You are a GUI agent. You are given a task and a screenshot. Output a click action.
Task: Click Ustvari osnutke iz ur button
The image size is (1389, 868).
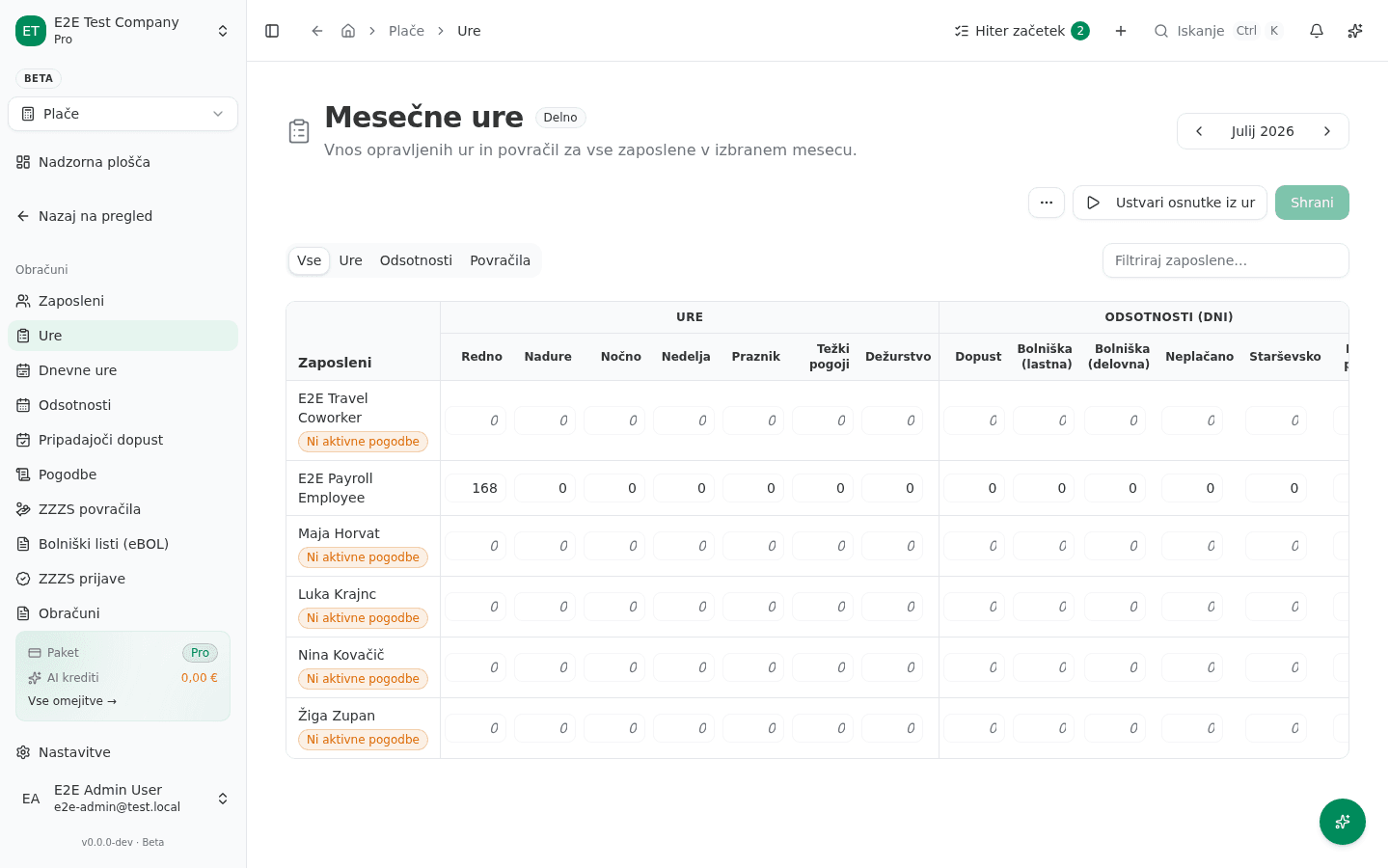(x=1170, y=203)
